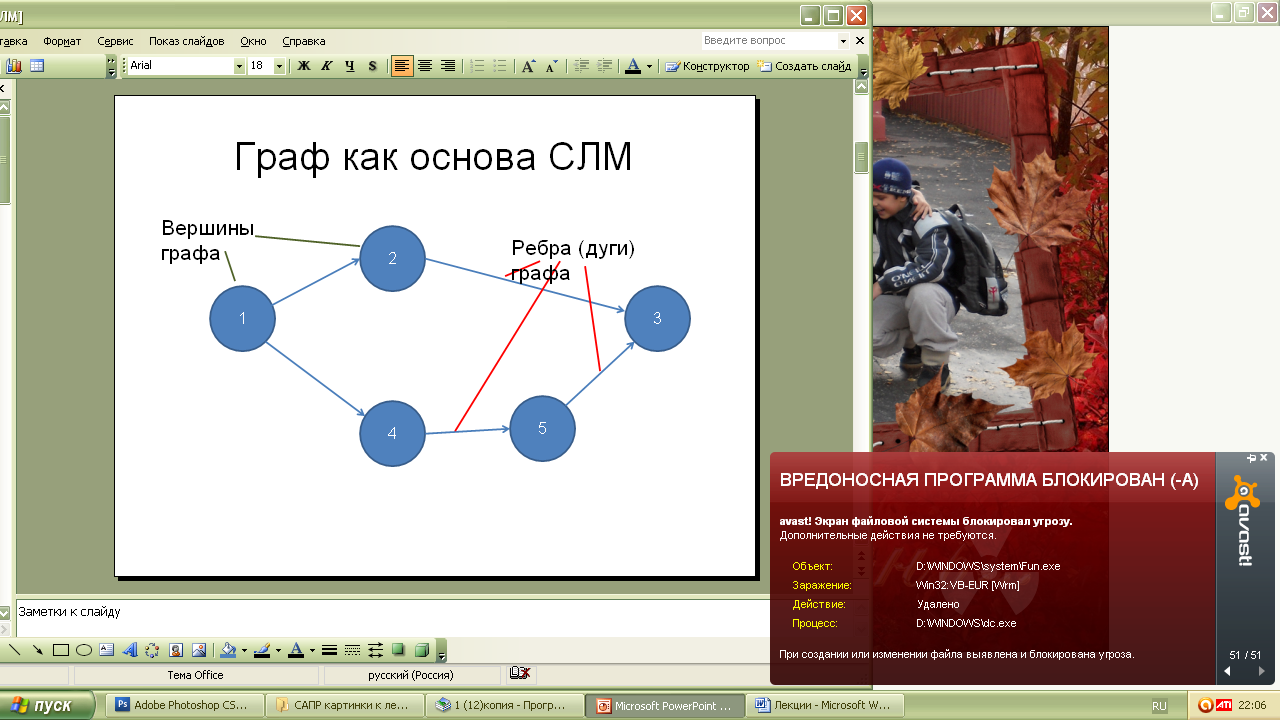This screenshot has width=1280, height=720.
Task: Click the spelling check status icon
Action: (x=519, y=675)
